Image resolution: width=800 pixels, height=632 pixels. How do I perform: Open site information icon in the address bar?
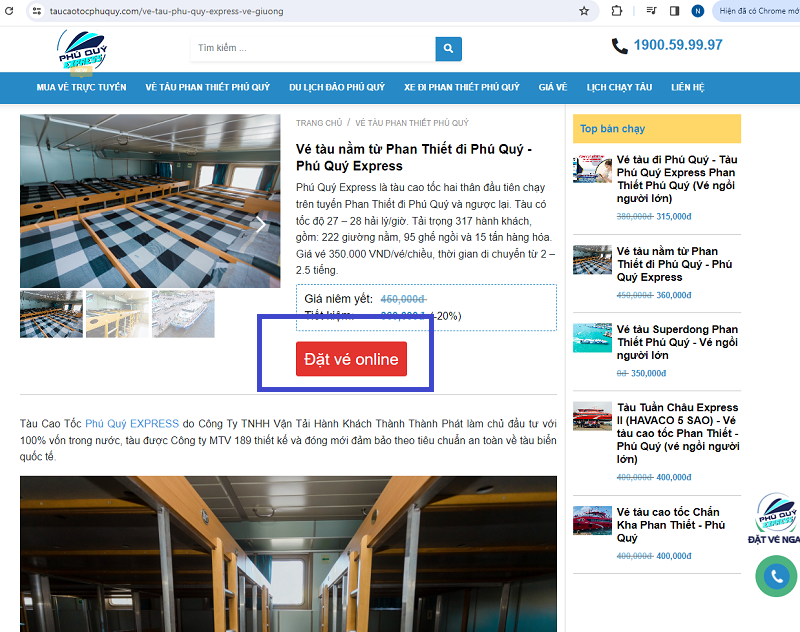pyautogui.click(x=37, y=11)
